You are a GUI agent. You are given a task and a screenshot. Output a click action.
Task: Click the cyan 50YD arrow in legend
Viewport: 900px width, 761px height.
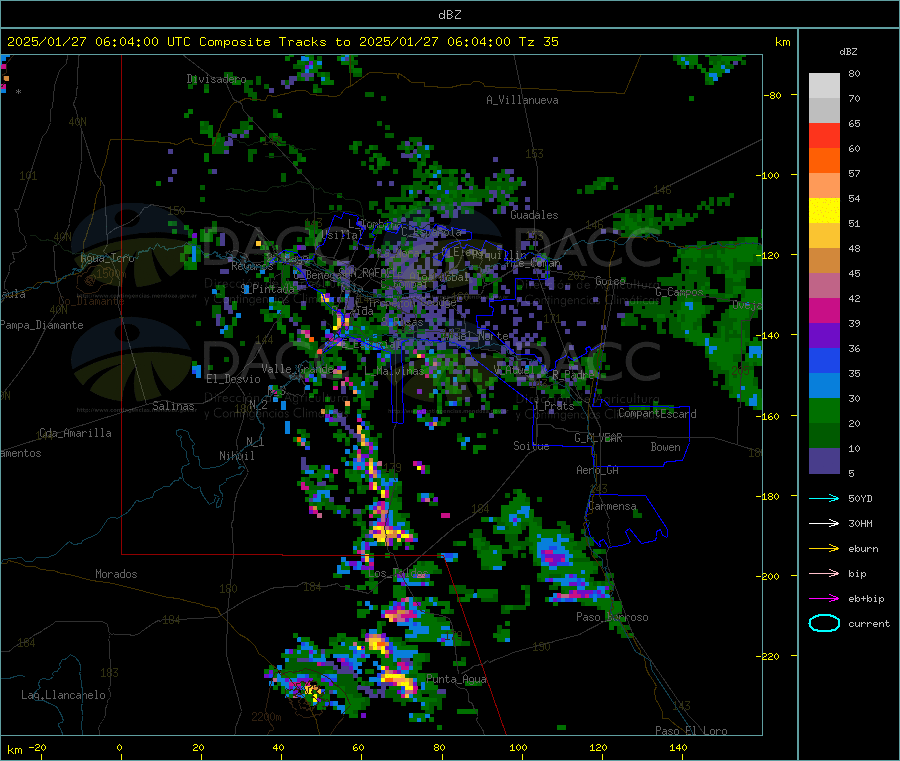(x=824, y=498)
